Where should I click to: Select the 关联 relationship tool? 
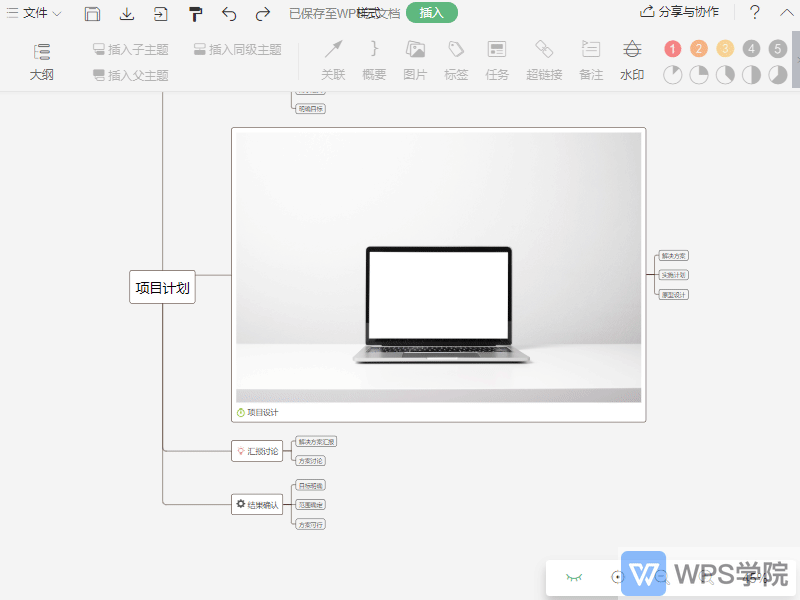click(x=333, y=61)
